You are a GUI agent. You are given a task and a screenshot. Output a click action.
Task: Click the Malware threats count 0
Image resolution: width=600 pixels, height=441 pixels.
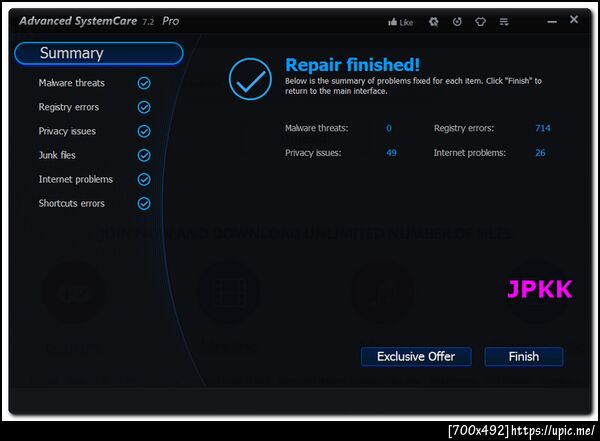click(389, 128)
